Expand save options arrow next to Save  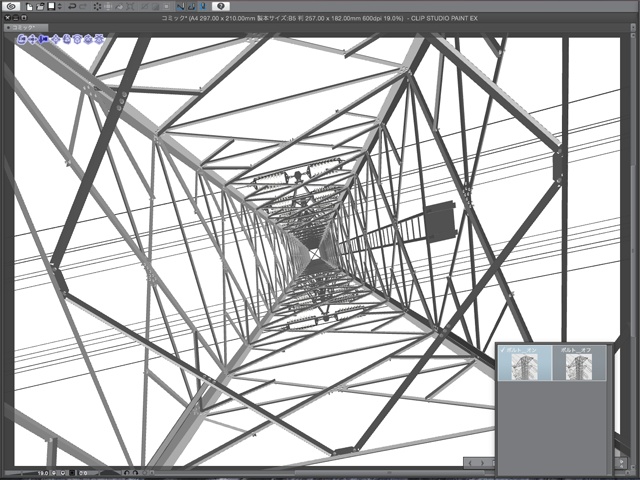60,7
